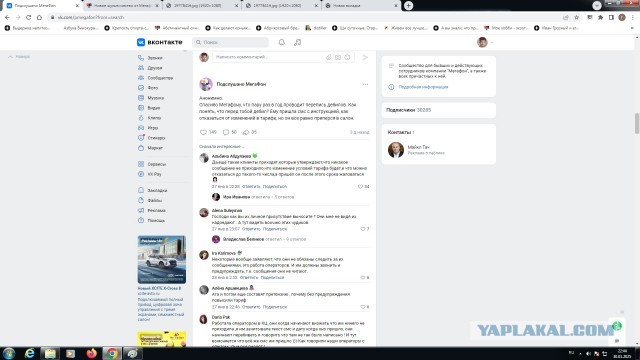
Task: Attach a file with the paperclip in comment box
Action: point(329,57)
